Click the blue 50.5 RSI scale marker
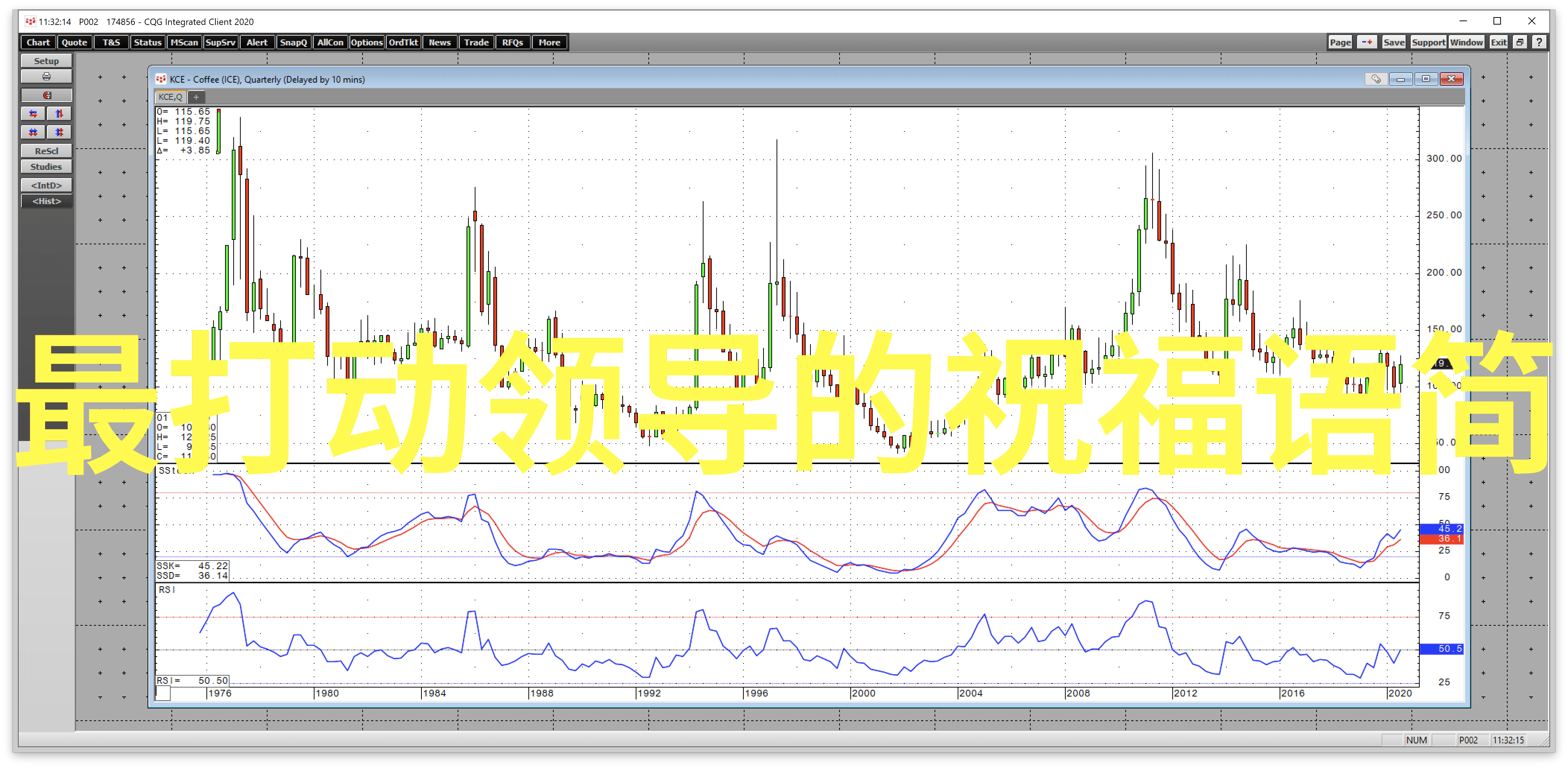1568x768 pixels. click(x=1441, y=649)
